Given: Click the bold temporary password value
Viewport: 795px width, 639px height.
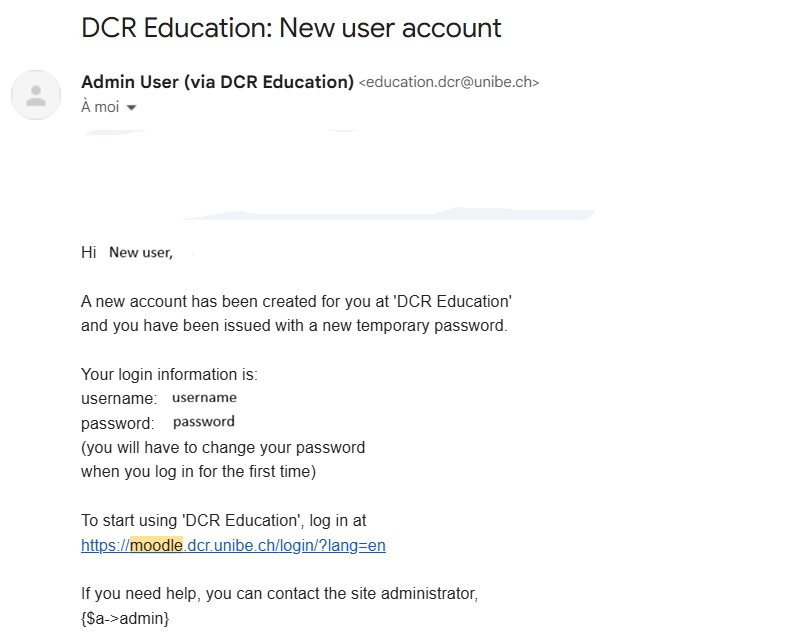Looking at the screenshot, I should (203, 422).
